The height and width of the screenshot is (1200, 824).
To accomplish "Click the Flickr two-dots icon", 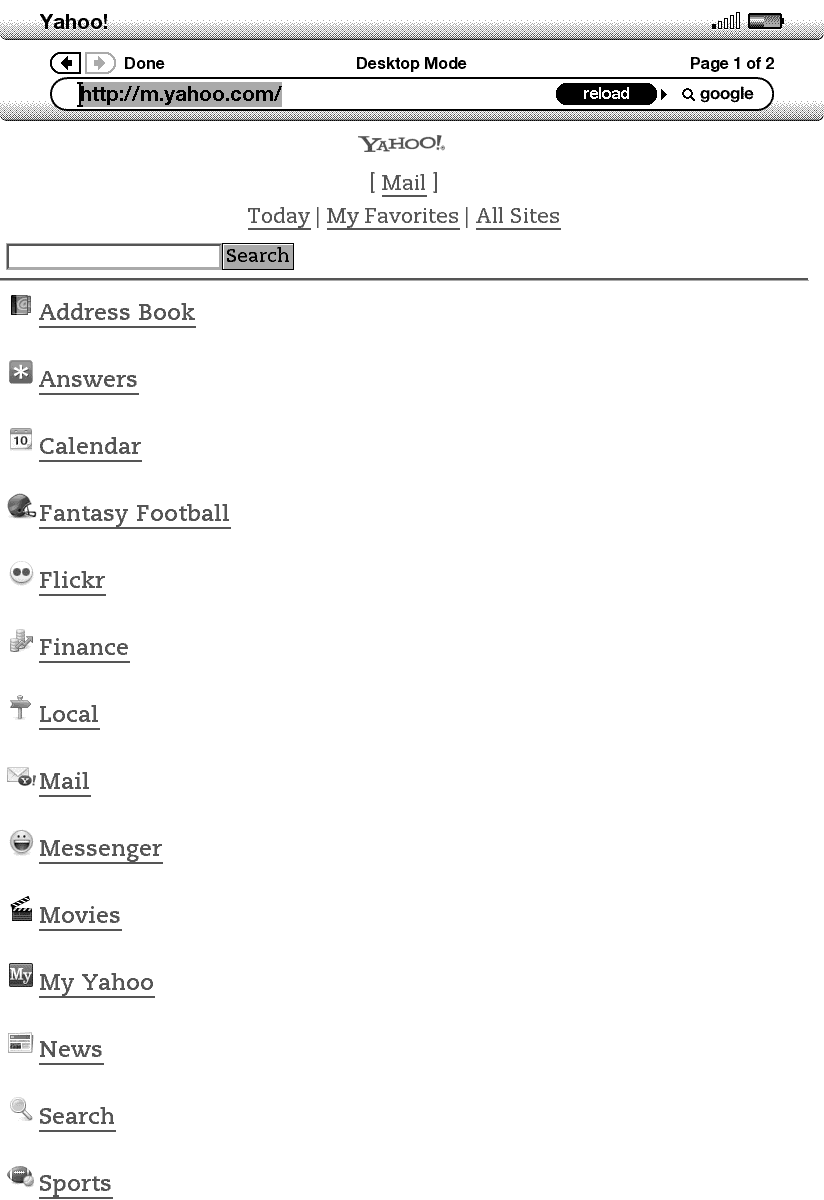I will [x=21, y=574].
